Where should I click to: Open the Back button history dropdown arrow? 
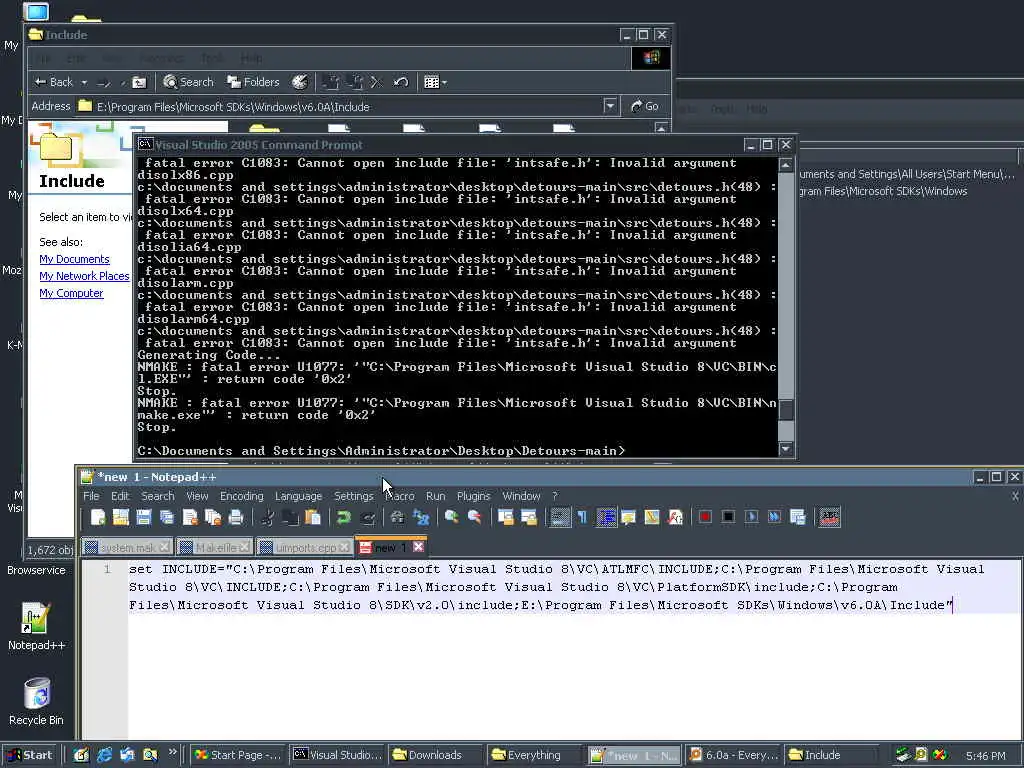point(84,82)
